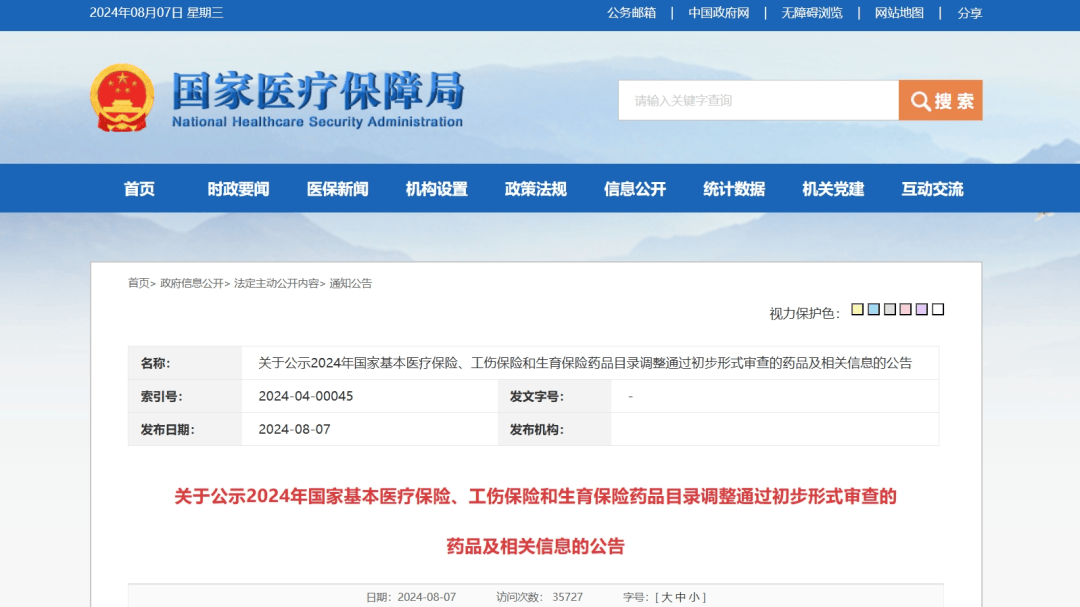Select the lavender eye-protection color swatch
Image resolution: width=1080 pixels, height=607 pixels.
tap(922, 309)
